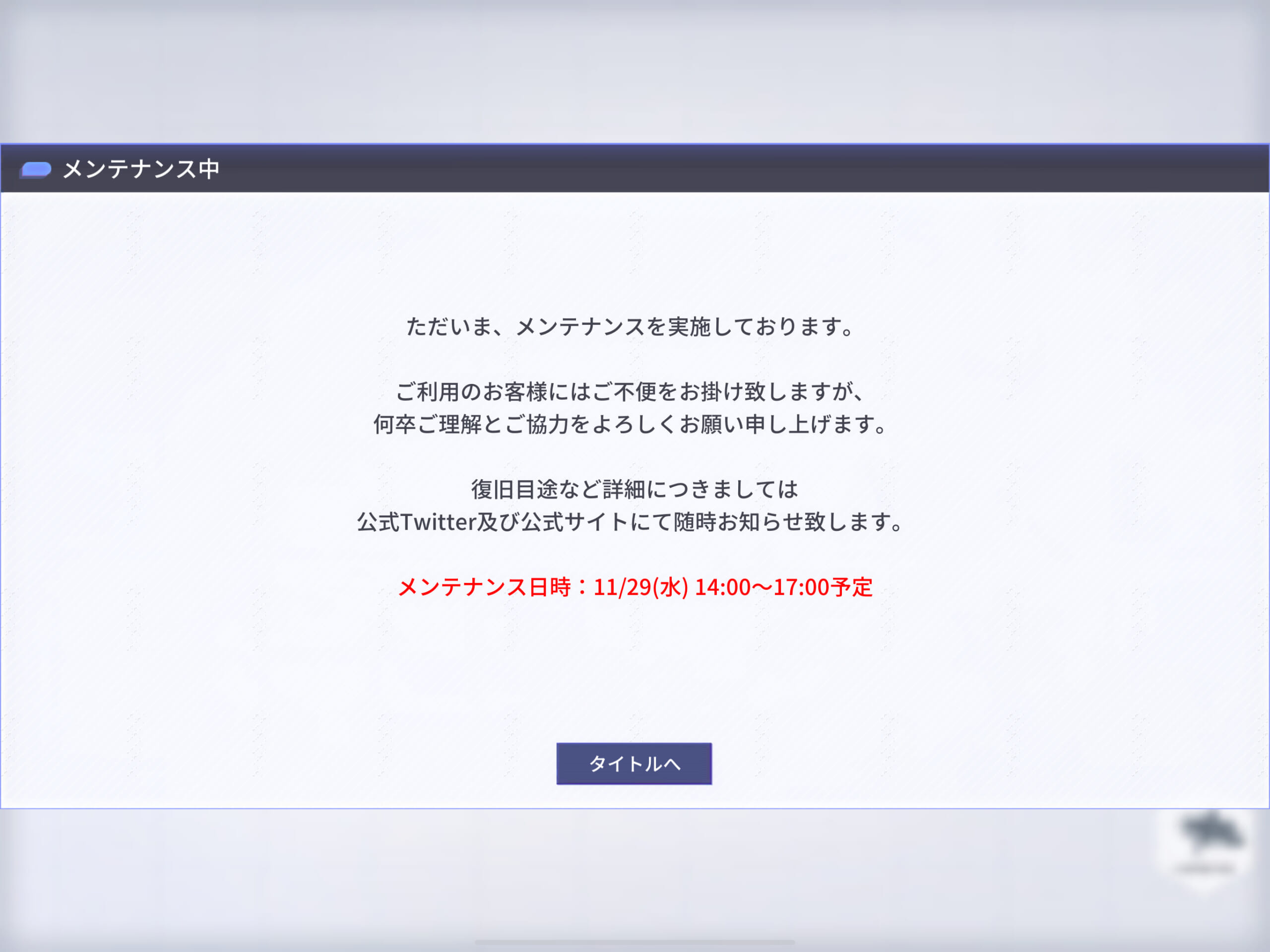Click the blue icon beside メンテナンス中
1270x952 pixels.
pyautogui.click(x=36, y=170)
